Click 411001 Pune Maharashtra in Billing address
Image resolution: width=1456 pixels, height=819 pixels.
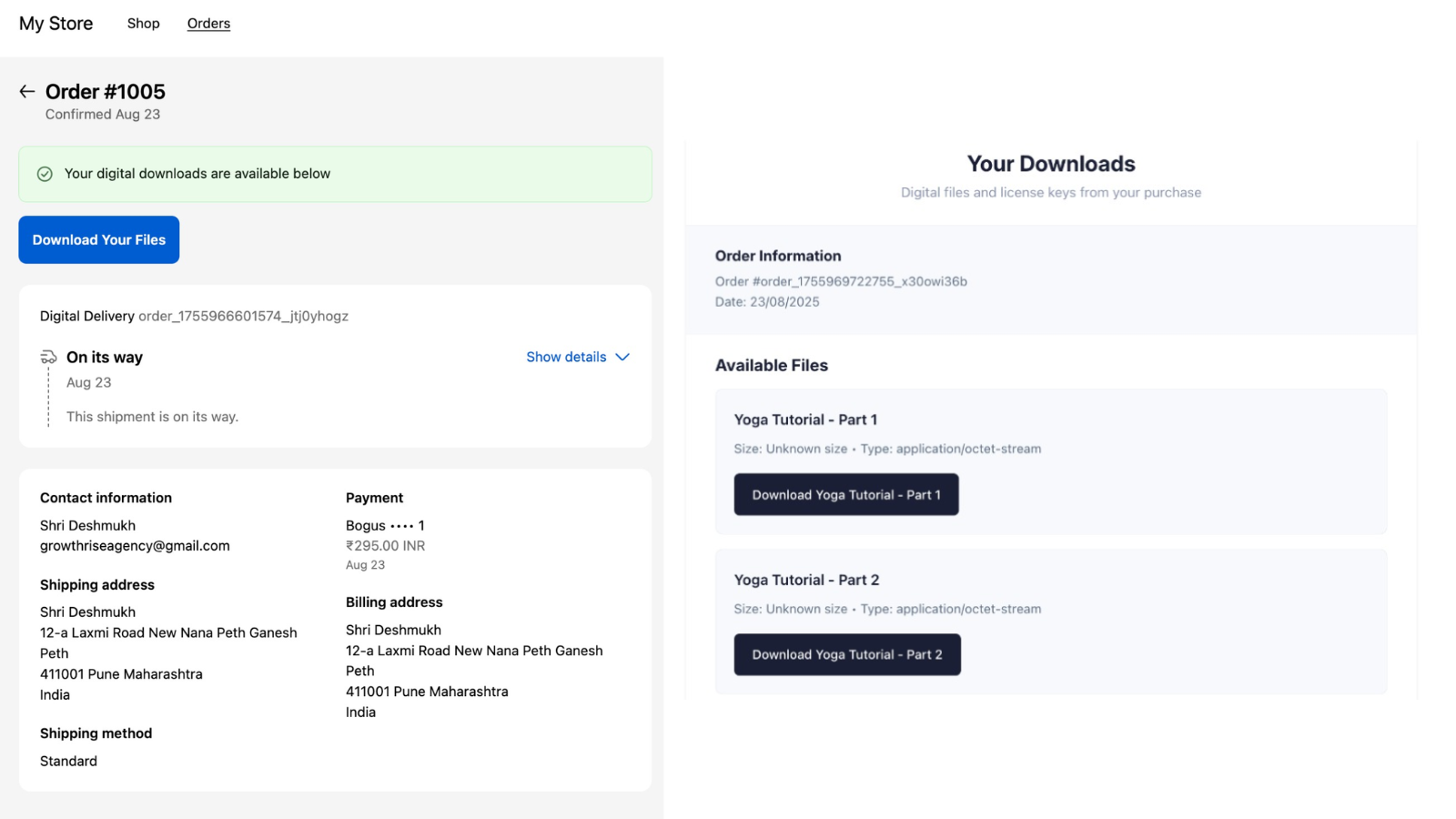pyautogui.click(x=427, y=692)
